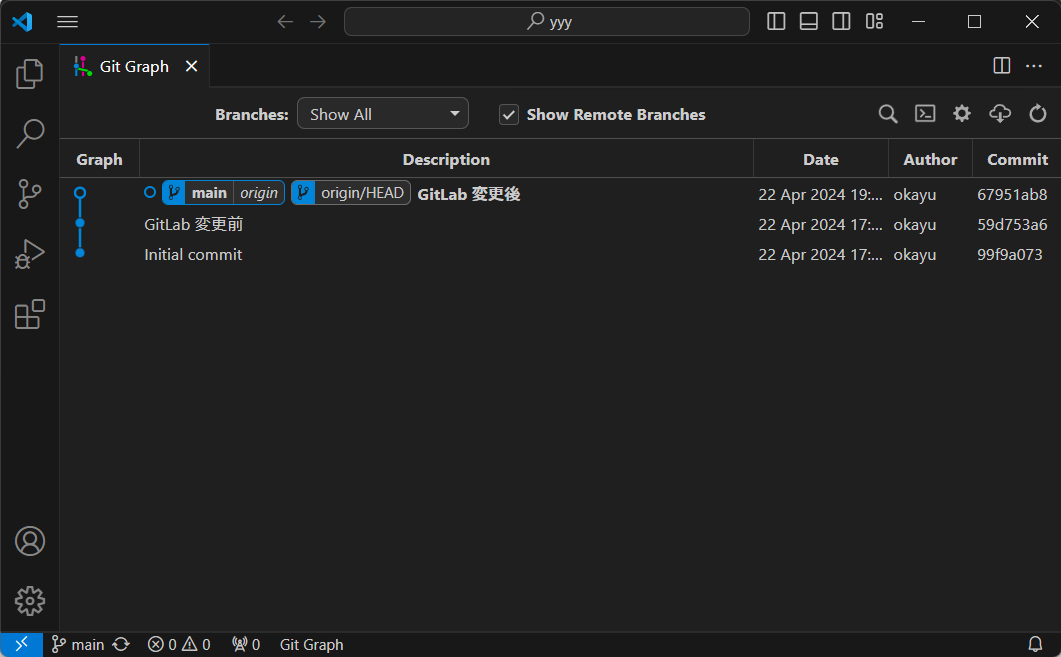Fetch from remote using the cloud download icon
The image size is (1061, 657).
[x=999, y=113]
